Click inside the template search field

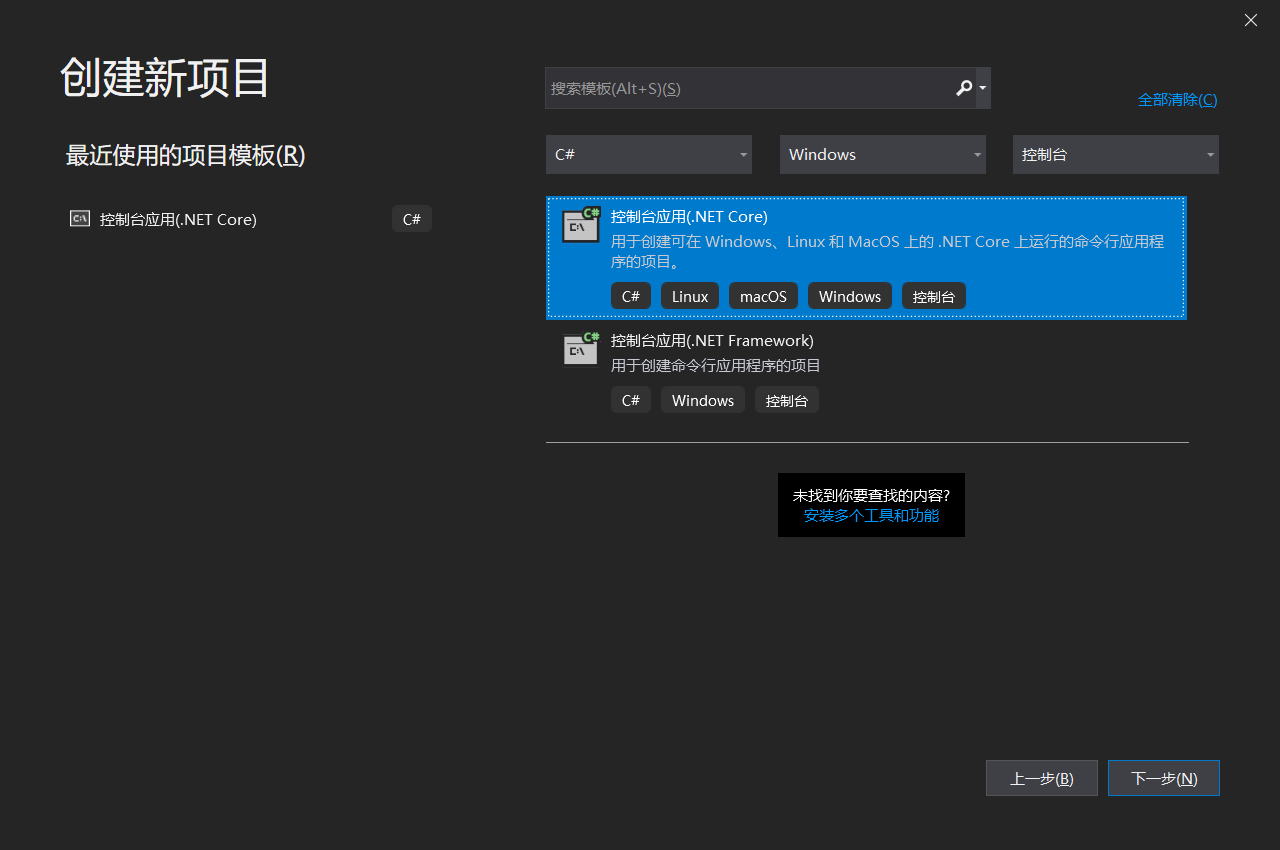pos(740,88)
